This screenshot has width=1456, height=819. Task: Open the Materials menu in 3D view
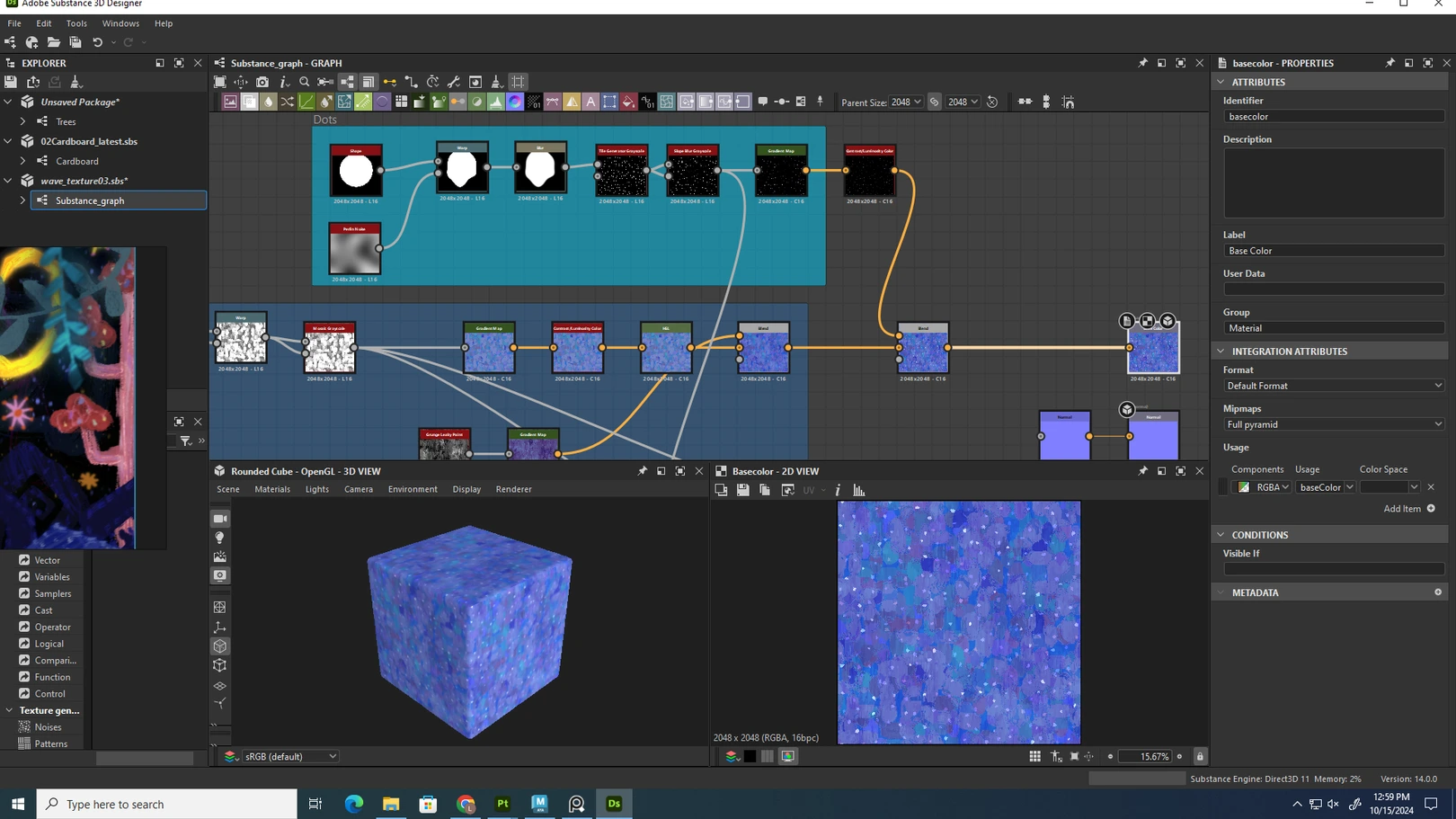pyautogui.click(x=272, y=489)
